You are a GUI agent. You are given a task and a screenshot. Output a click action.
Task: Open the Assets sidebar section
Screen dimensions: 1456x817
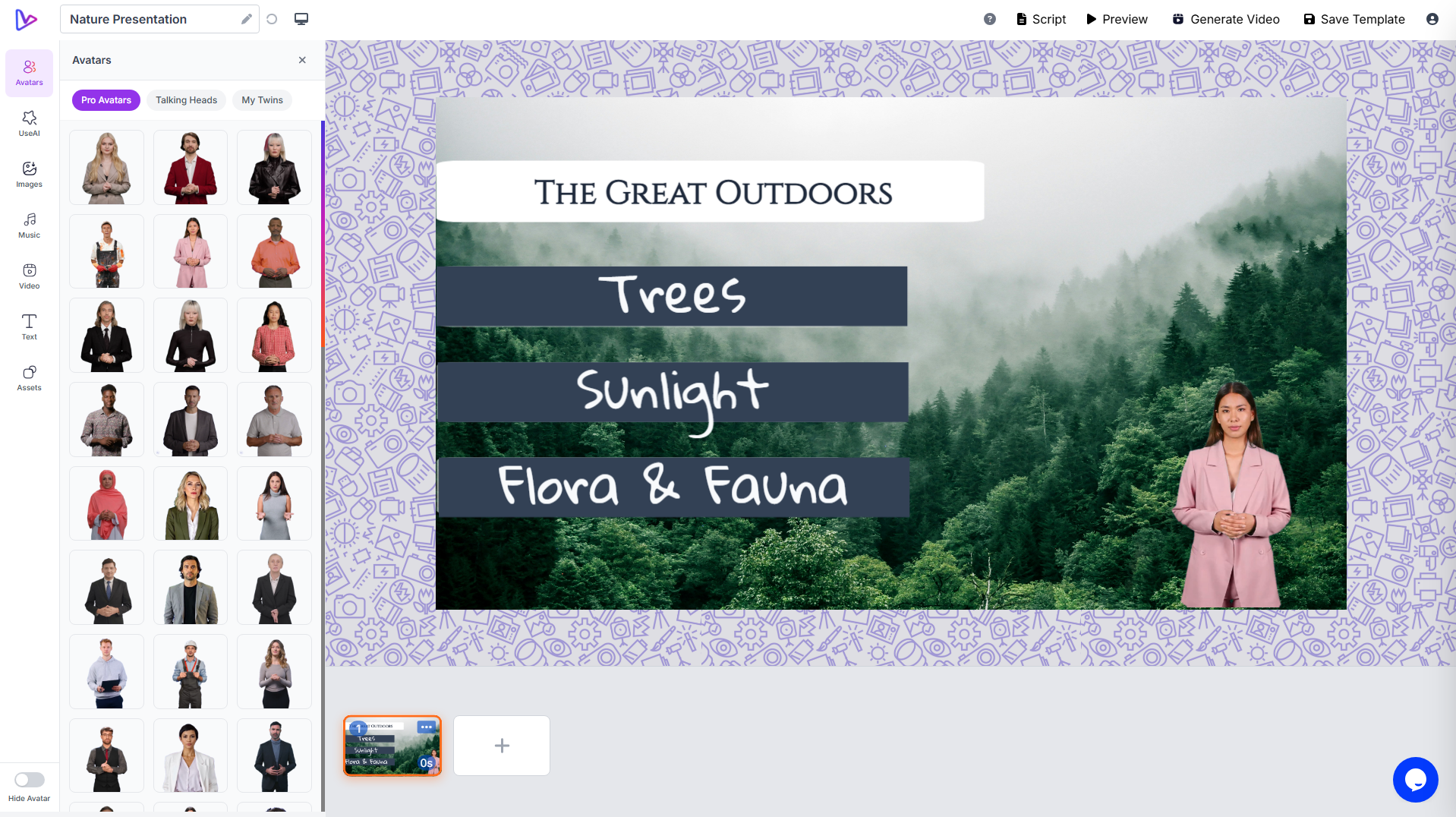point(29,378)
